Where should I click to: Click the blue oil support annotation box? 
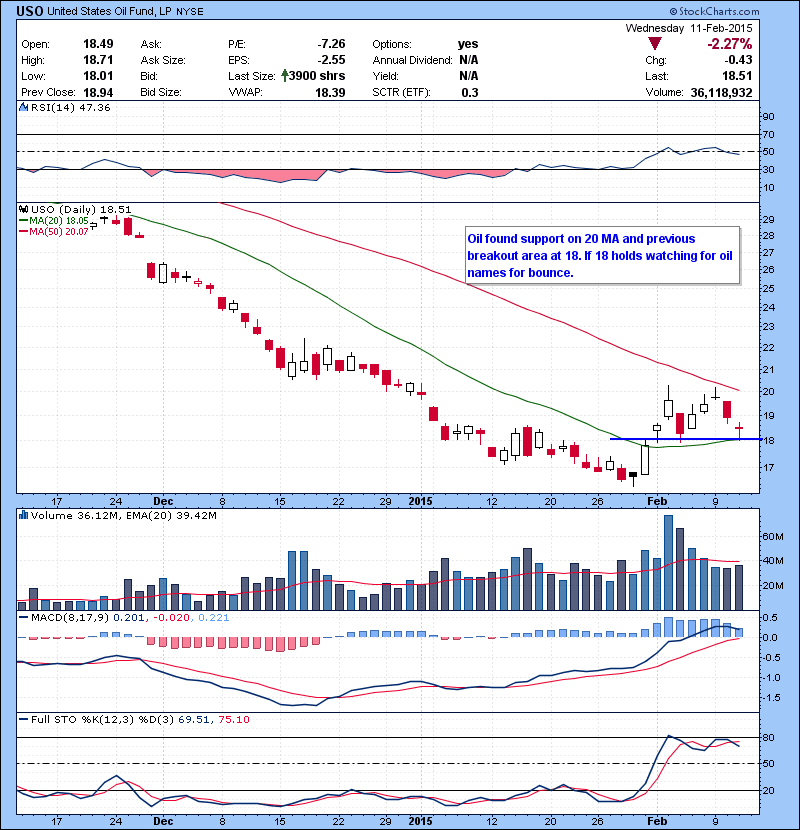602,256
